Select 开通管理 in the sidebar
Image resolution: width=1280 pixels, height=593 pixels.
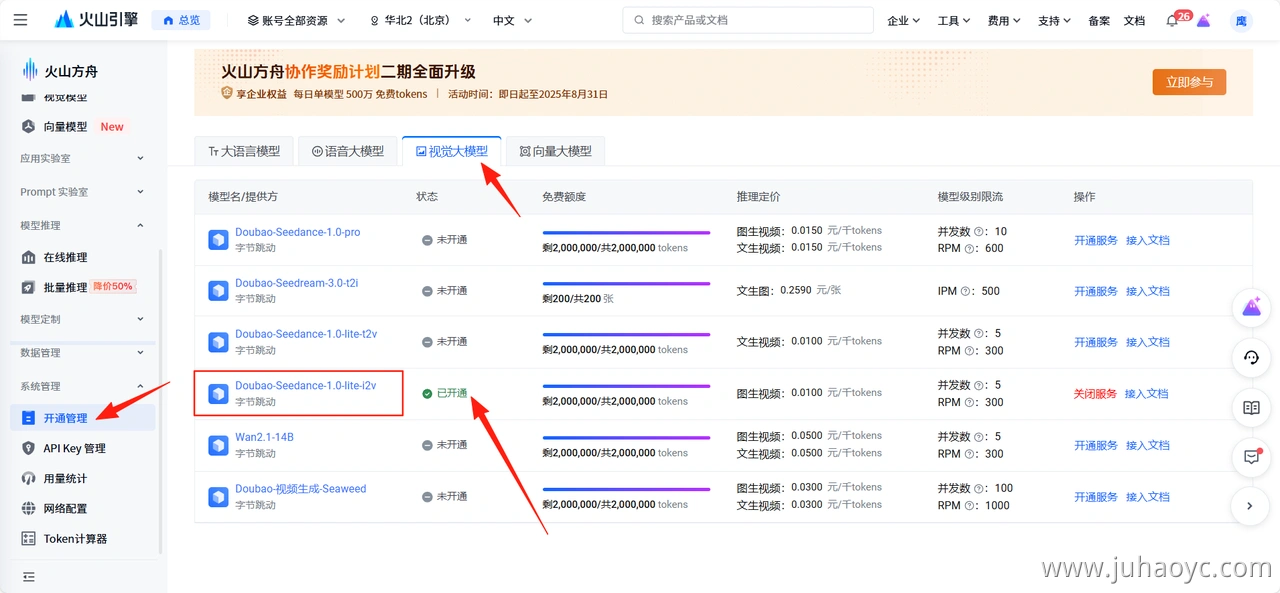click(84, 418)
